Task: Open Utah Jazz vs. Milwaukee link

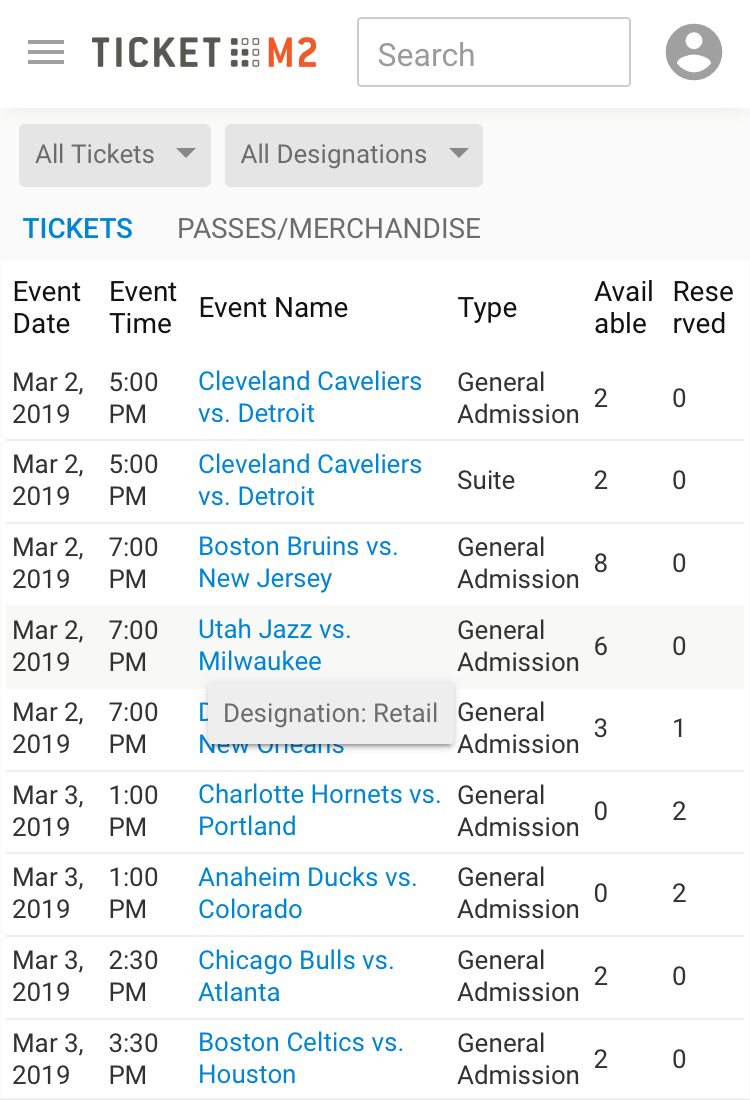Action: (x=275, y=645)
